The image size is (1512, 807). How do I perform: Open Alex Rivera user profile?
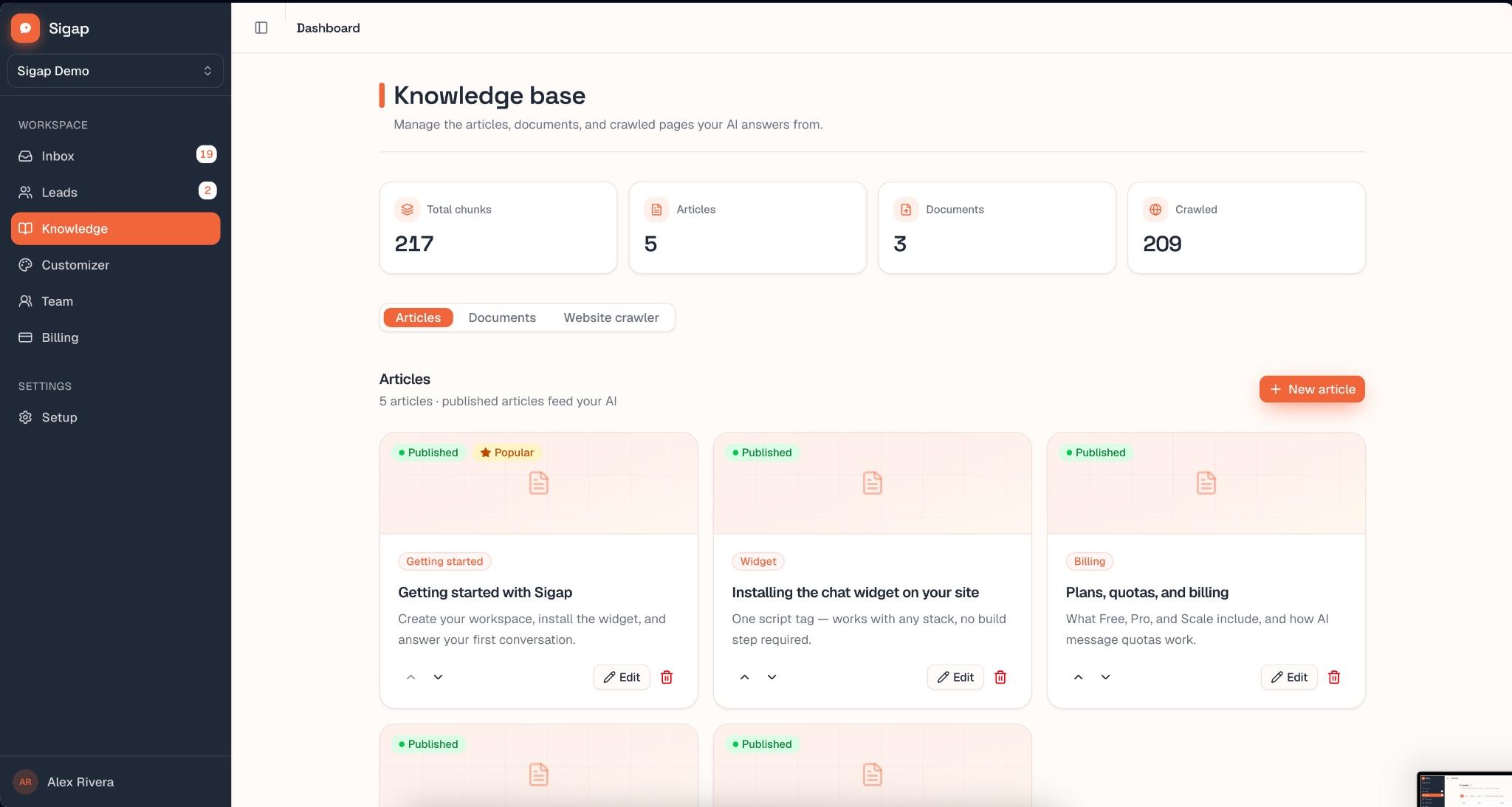click(x=115, y=782)
